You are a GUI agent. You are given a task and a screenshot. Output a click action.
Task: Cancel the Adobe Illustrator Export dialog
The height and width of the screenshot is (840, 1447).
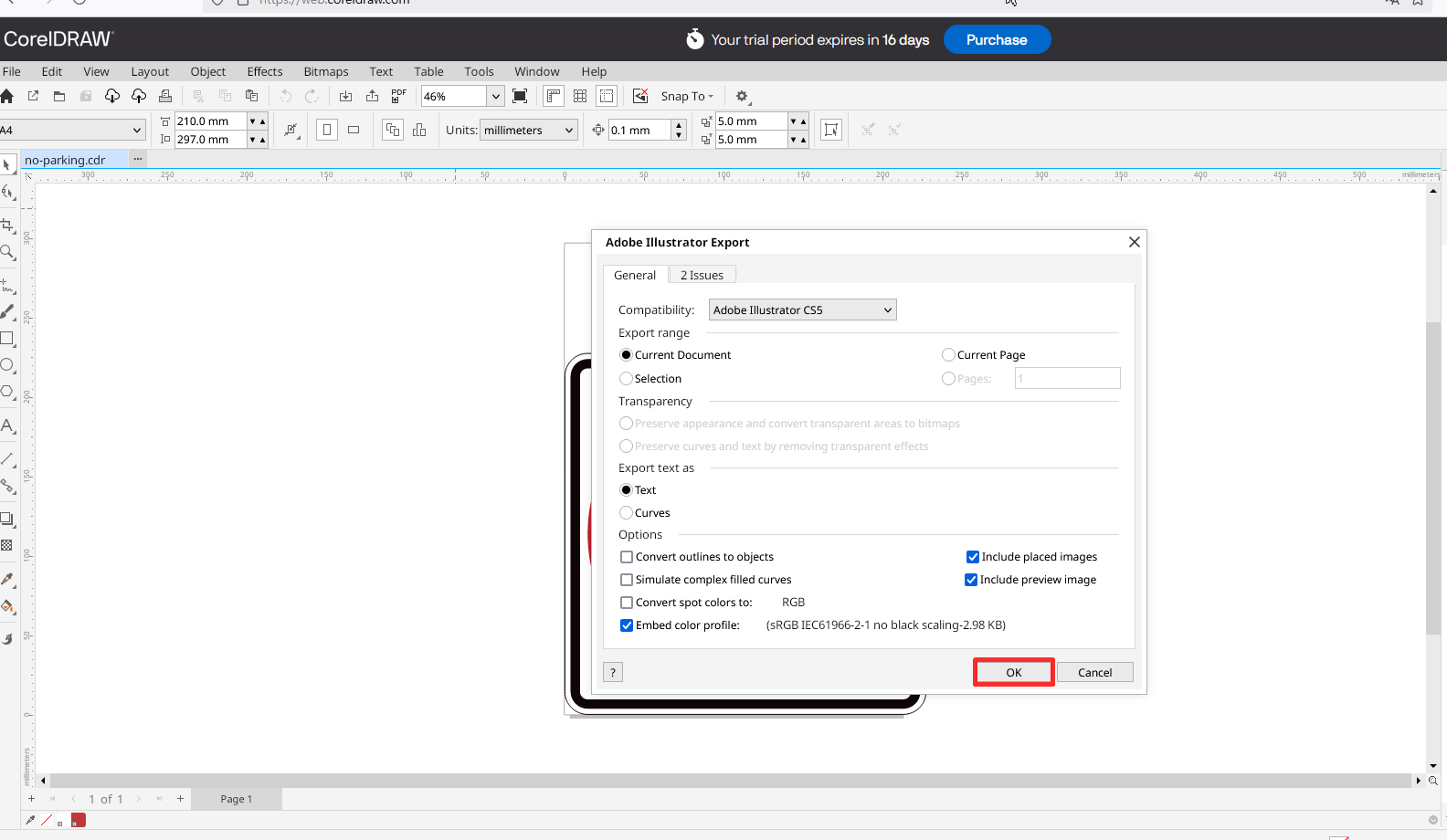[x=1095, y=672]
